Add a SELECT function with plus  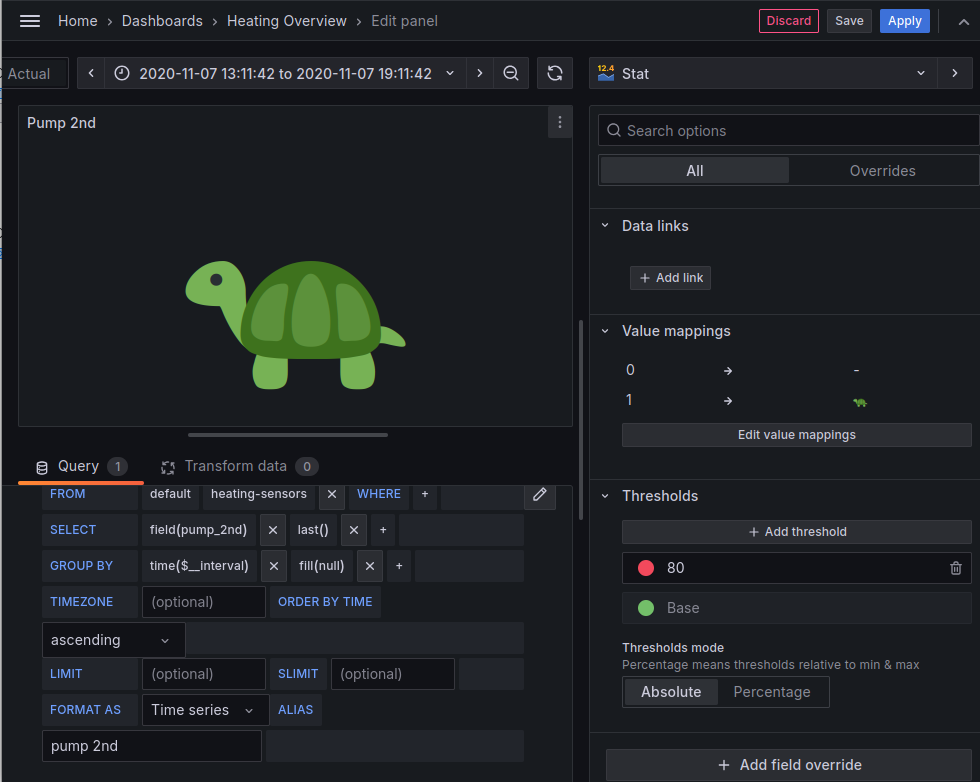[x=383, y=530]
